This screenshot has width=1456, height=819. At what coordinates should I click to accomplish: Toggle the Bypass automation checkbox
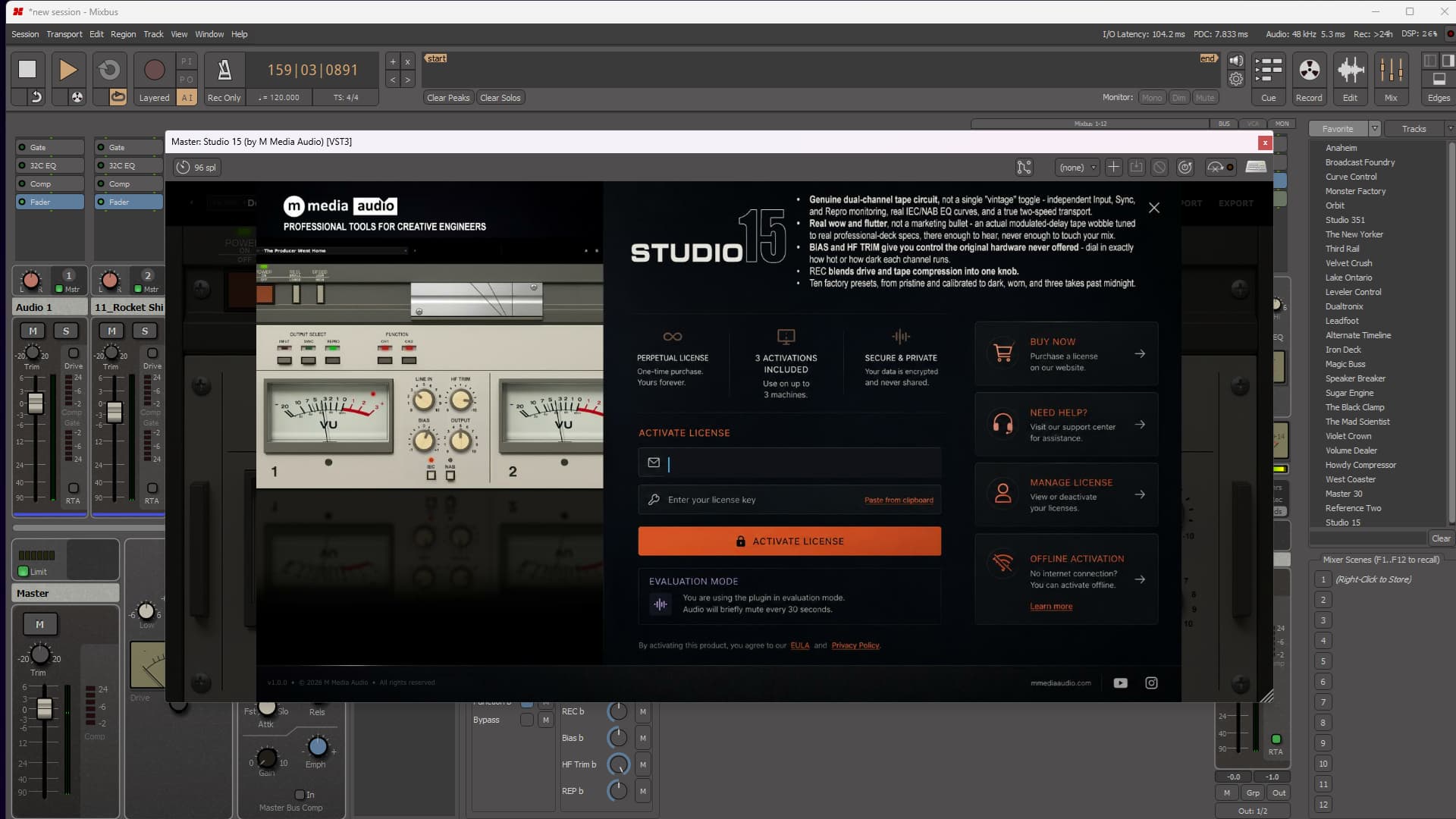tap(527, 720)
